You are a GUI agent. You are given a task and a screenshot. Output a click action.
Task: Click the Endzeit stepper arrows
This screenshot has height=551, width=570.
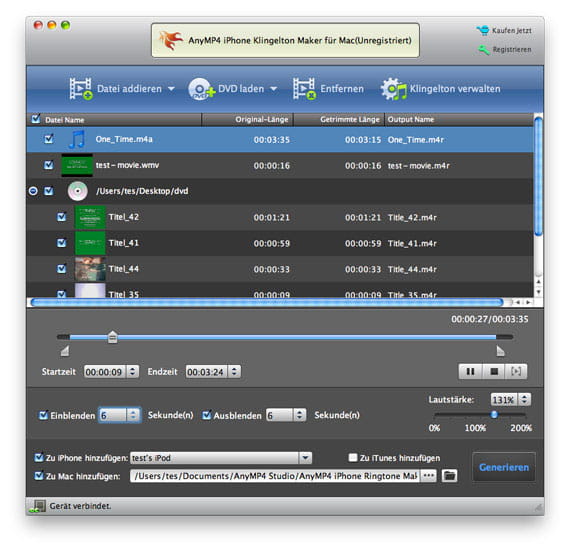234,371
